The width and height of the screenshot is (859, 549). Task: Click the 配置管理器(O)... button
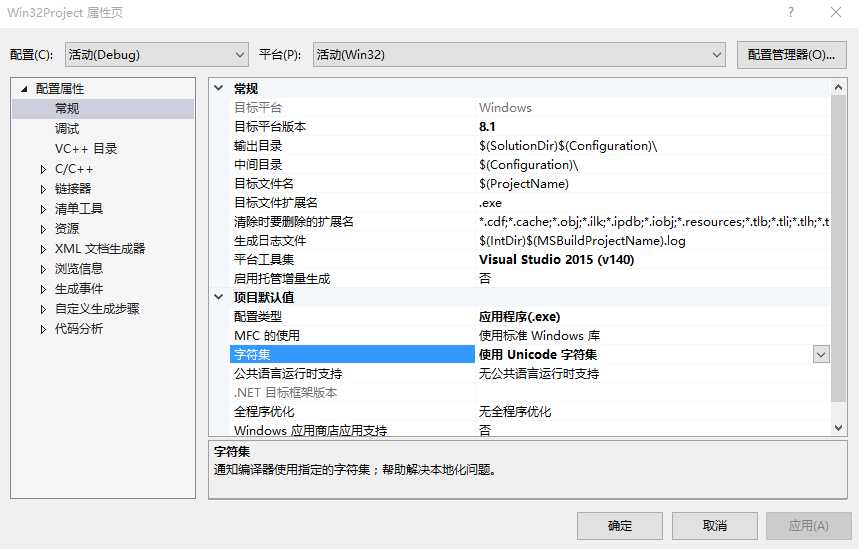click(x=791, y=55)
